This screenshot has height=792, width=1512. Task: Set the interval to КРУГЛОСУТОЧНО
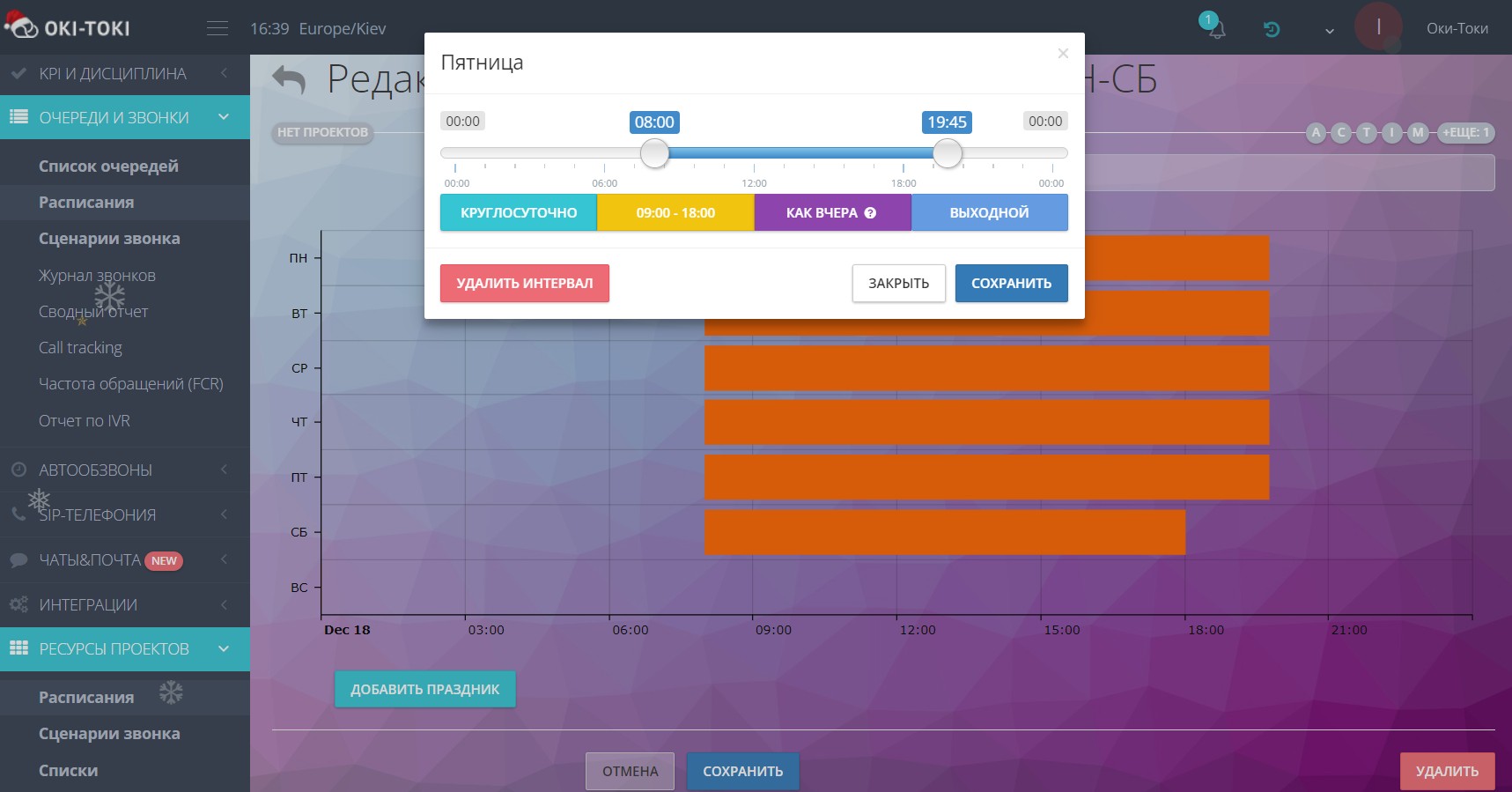pyautogui.click(x=519, y=212)
